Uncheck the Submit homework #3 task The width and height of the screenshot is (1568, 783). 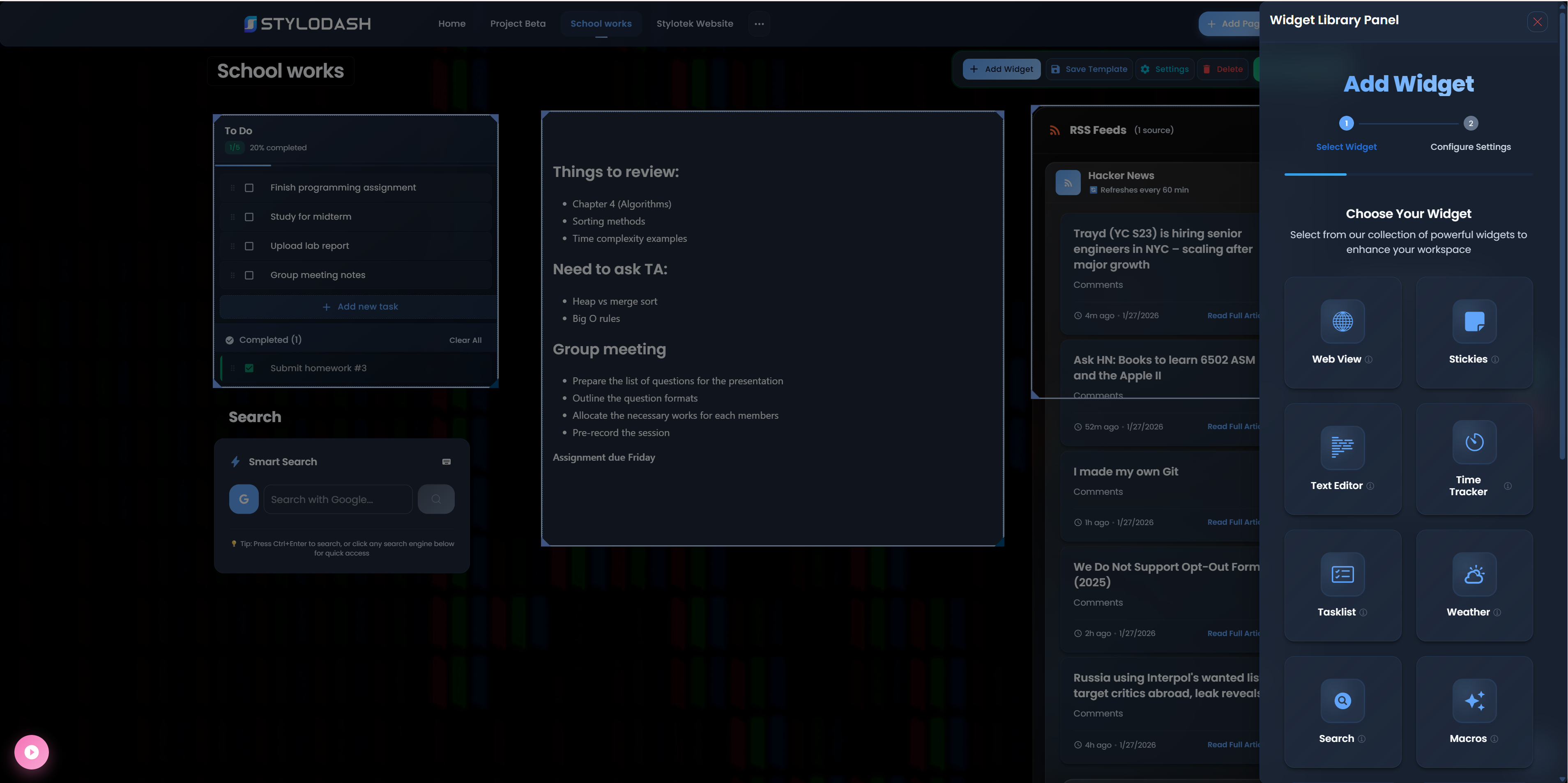pos(249,368)
